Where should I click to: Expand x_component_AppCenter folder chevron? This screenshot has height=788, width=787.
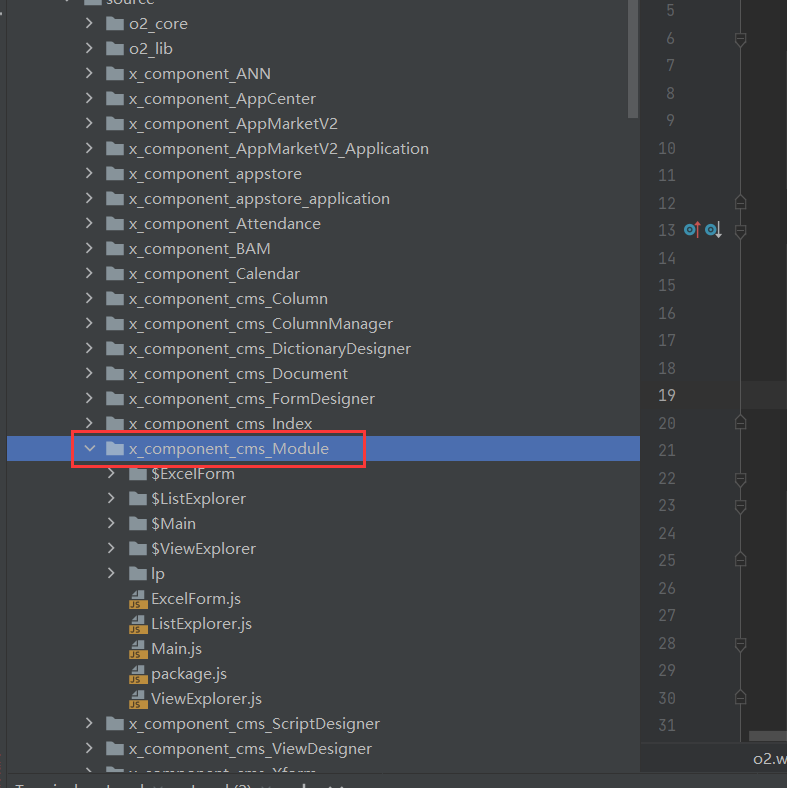point(89,98)
